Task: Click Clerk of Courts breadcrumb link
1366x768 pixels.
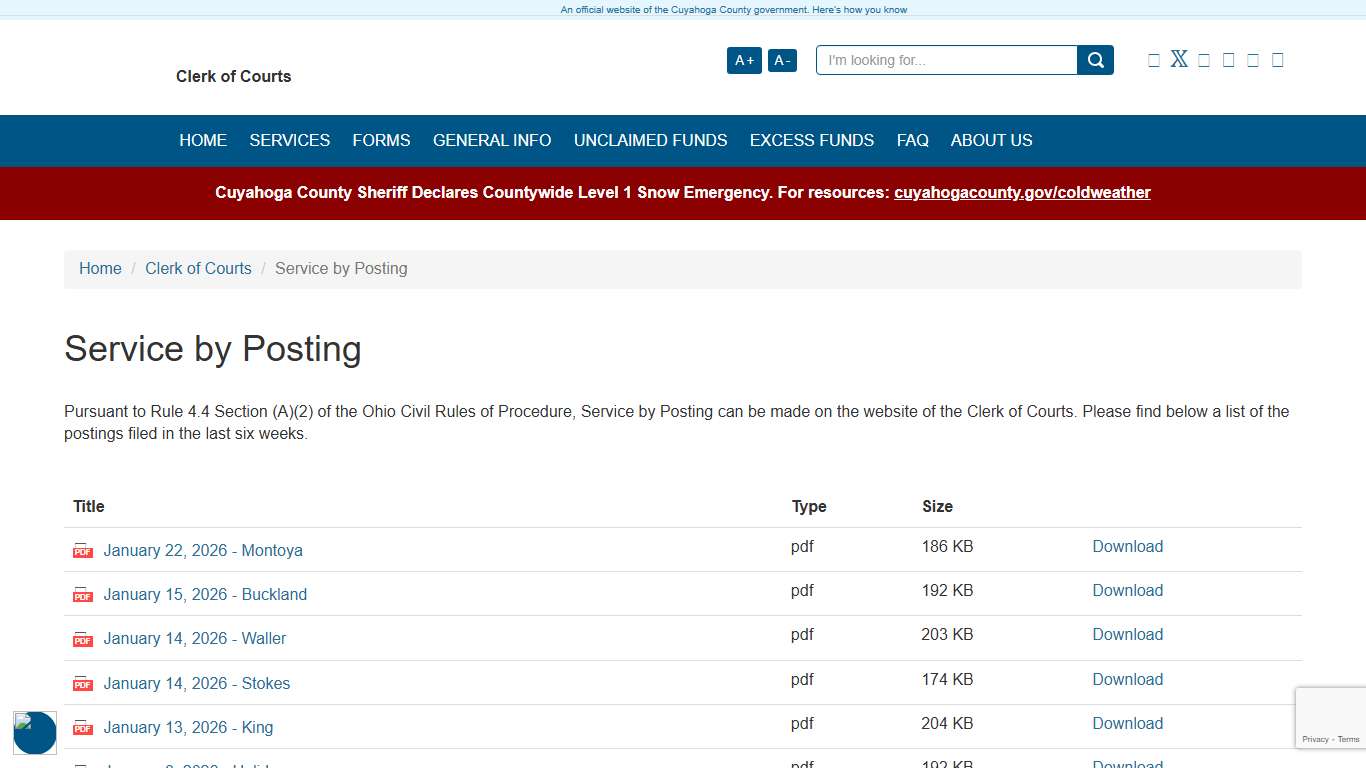Action: [x=198, y=269]
